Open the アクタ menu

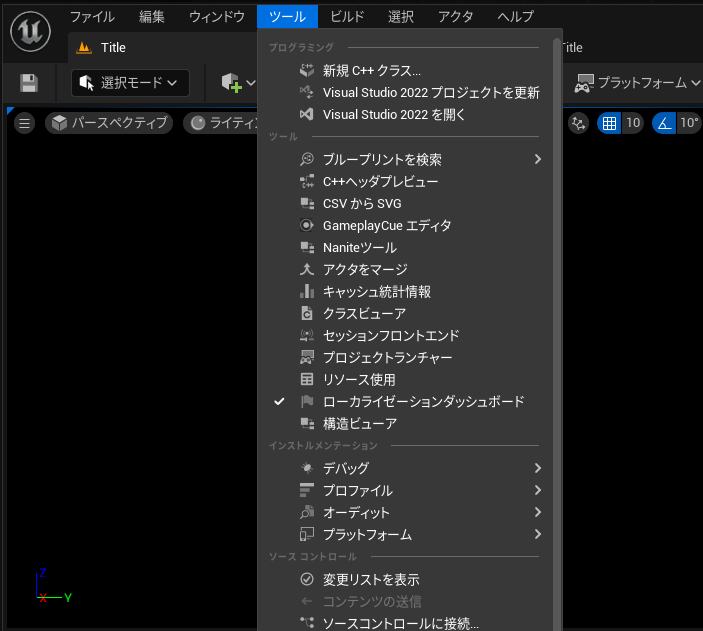[x=456, y=17]
